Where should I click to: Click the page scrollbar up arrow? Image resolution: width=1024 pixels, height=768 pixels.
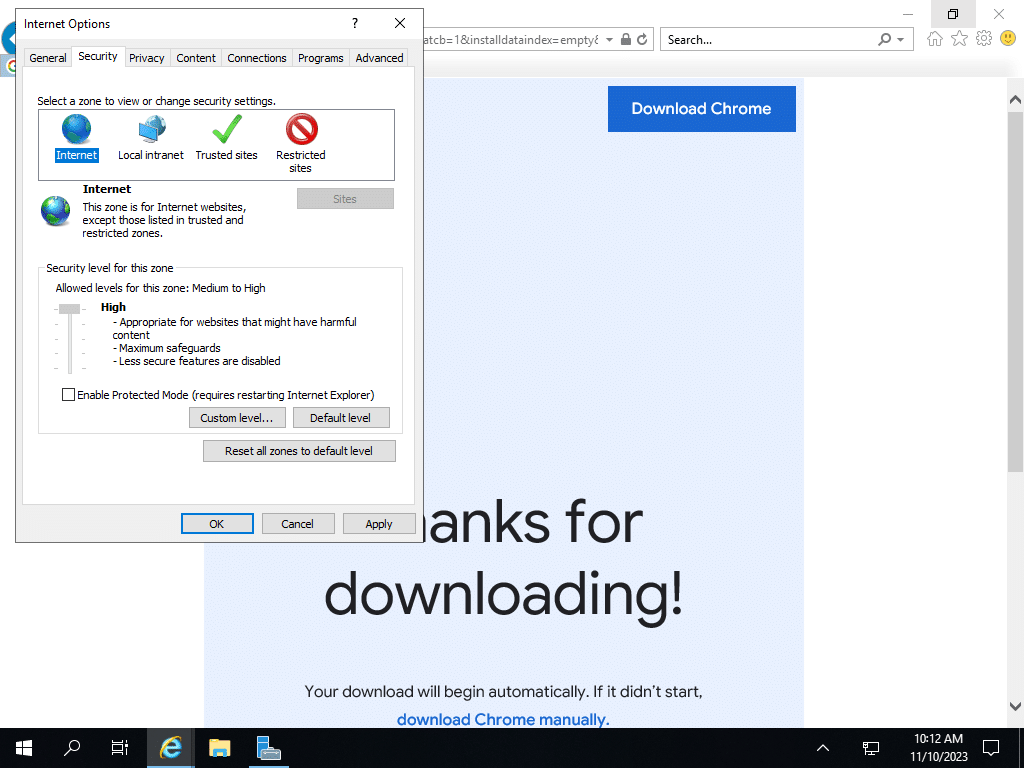point(1015,99)
